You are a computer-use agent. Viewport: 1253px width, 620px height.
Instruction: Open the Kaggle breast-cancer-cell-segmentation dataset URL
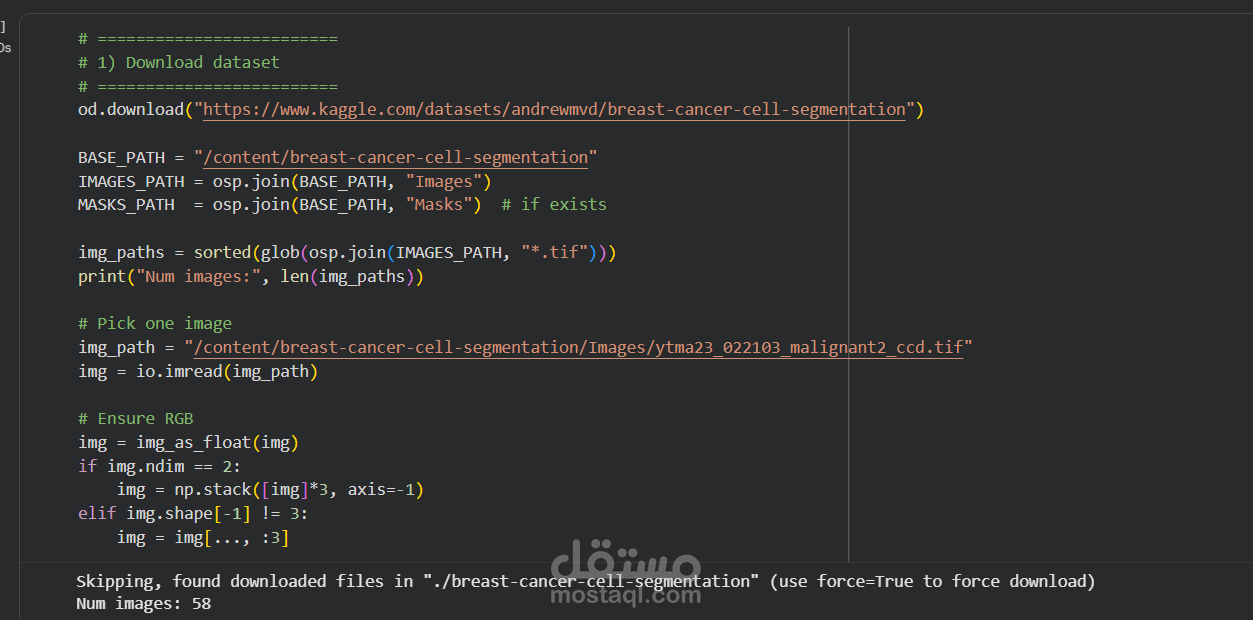pos(555,109)
